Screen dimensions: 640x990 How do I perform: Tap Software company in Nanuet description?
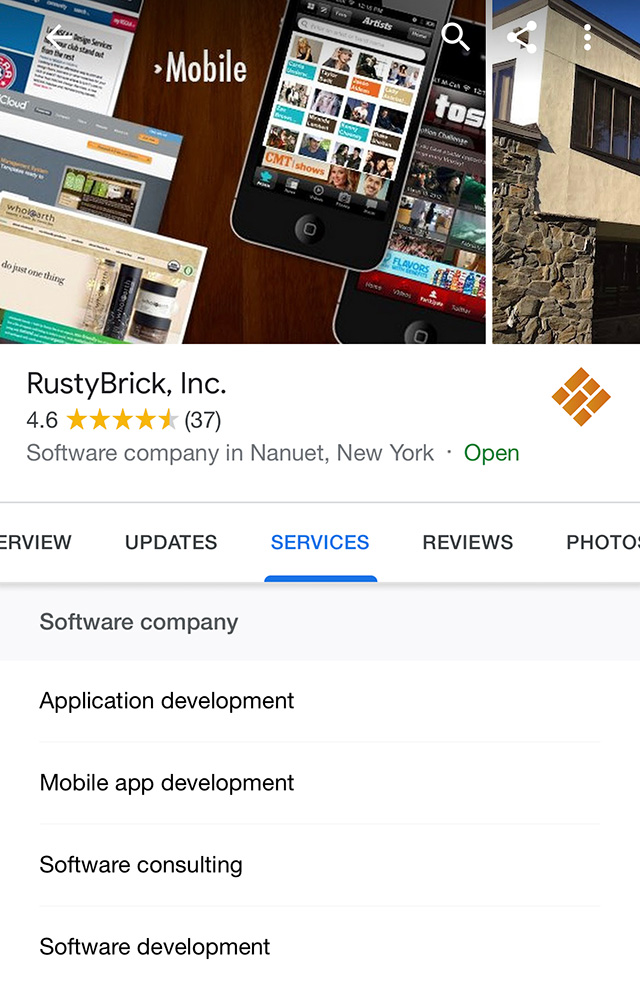(x=230, y=453)
